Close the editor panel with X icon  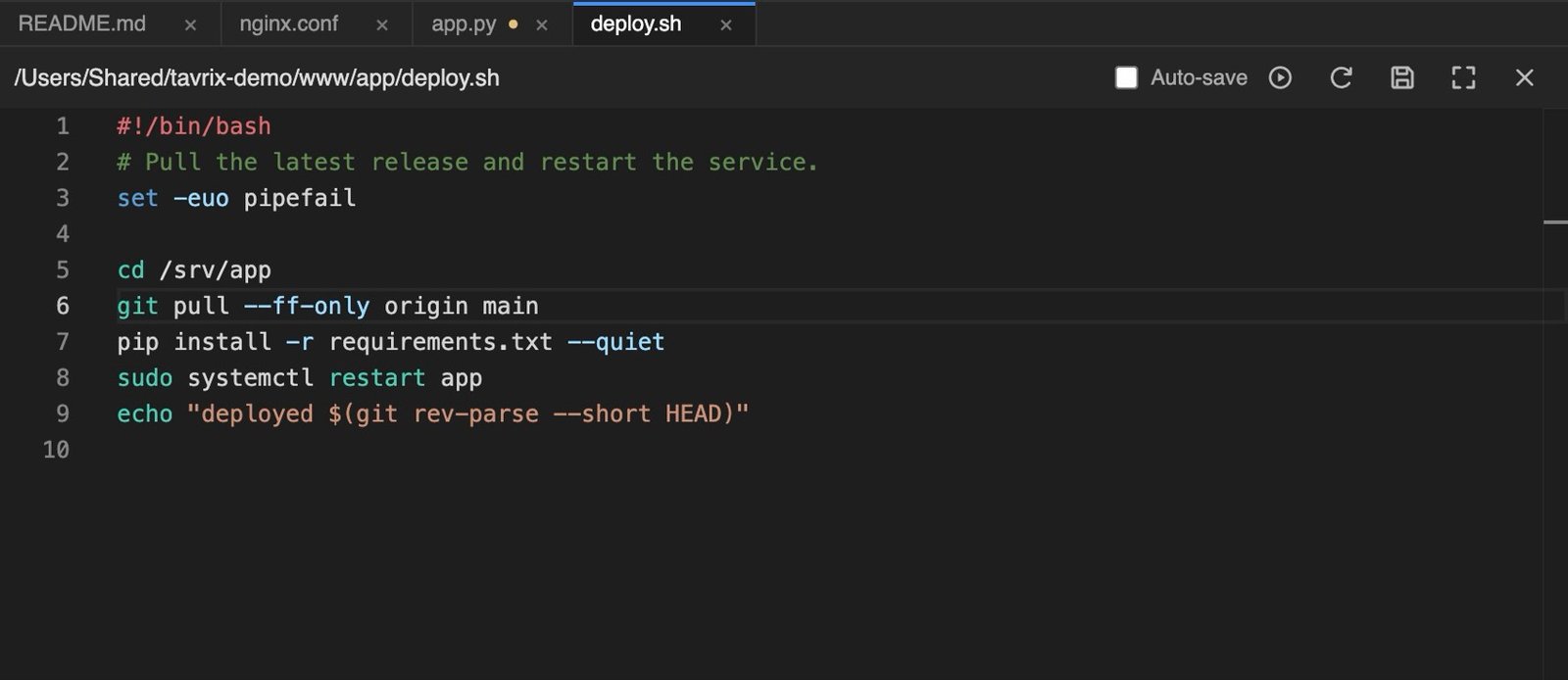pos(1524,77)
